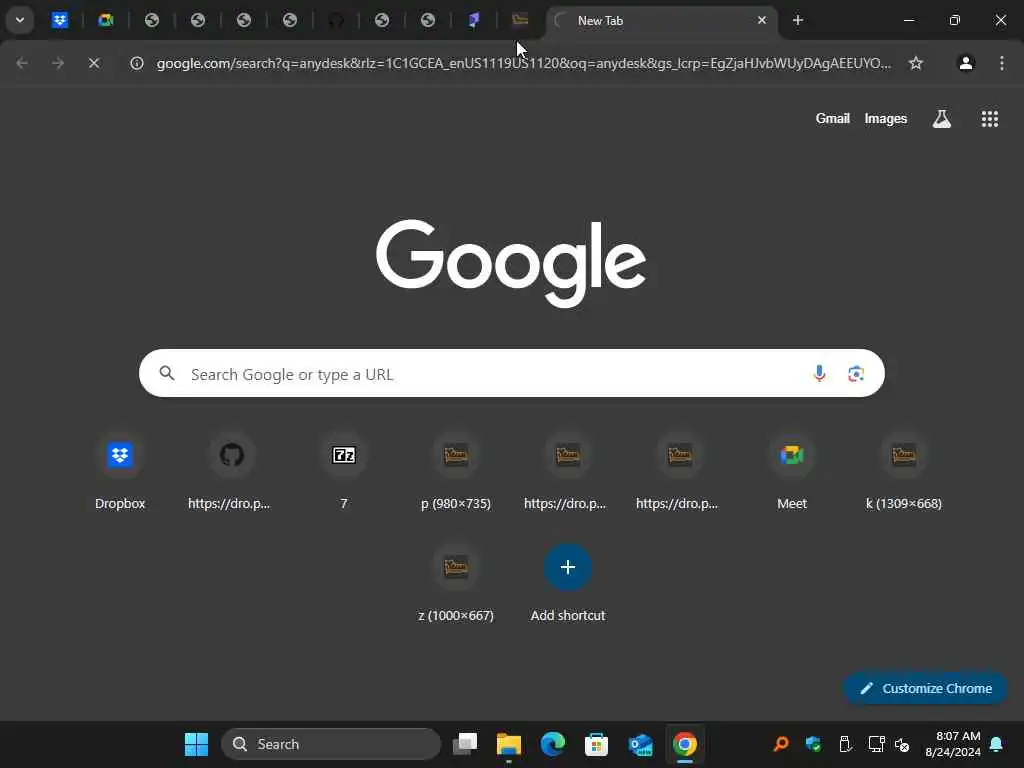Launch Microsoft Edge from taskbar

click(552, 744)
